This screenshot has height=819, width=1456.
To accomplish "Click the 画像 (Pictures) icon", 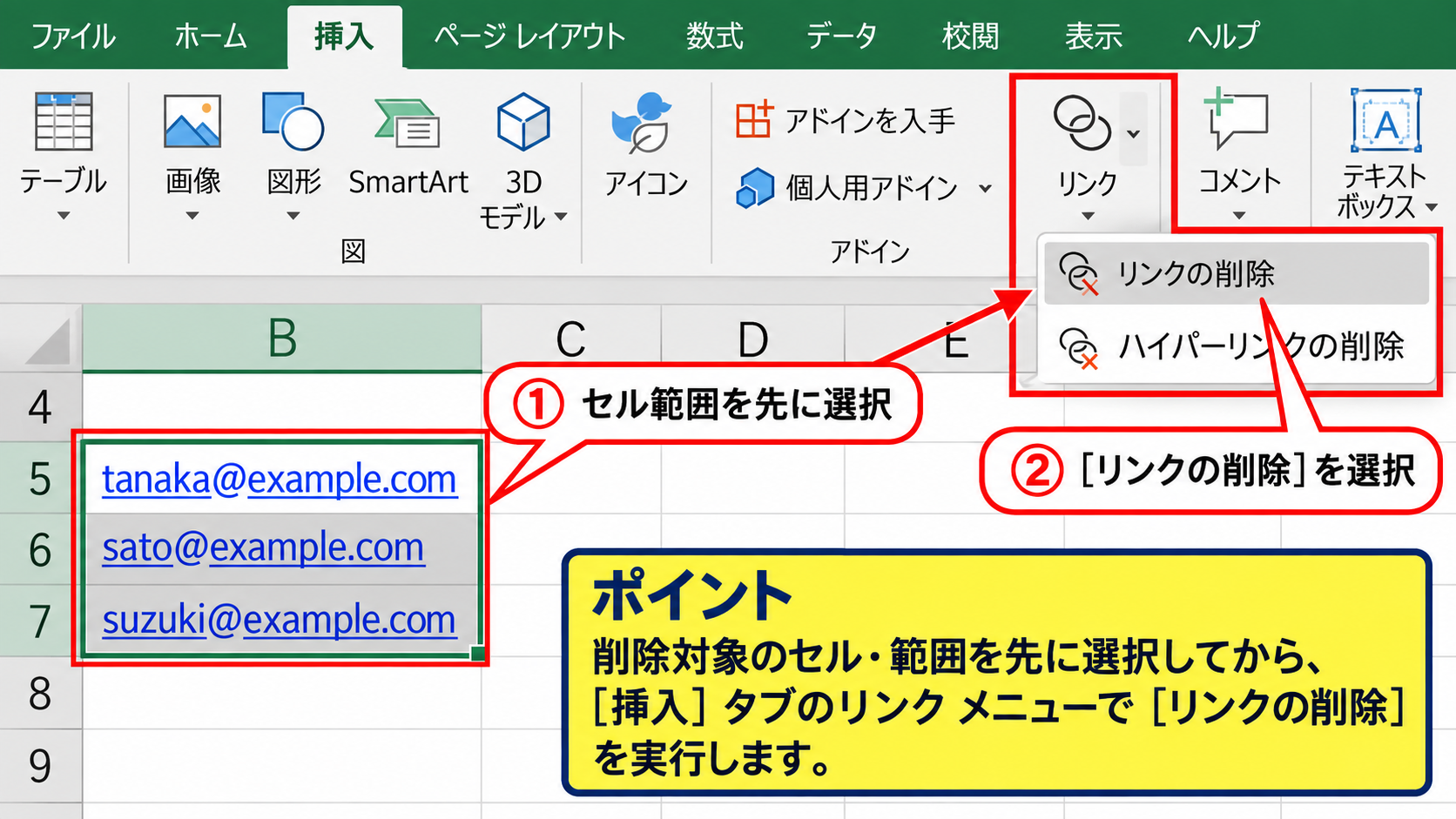I will coord(192,122).
